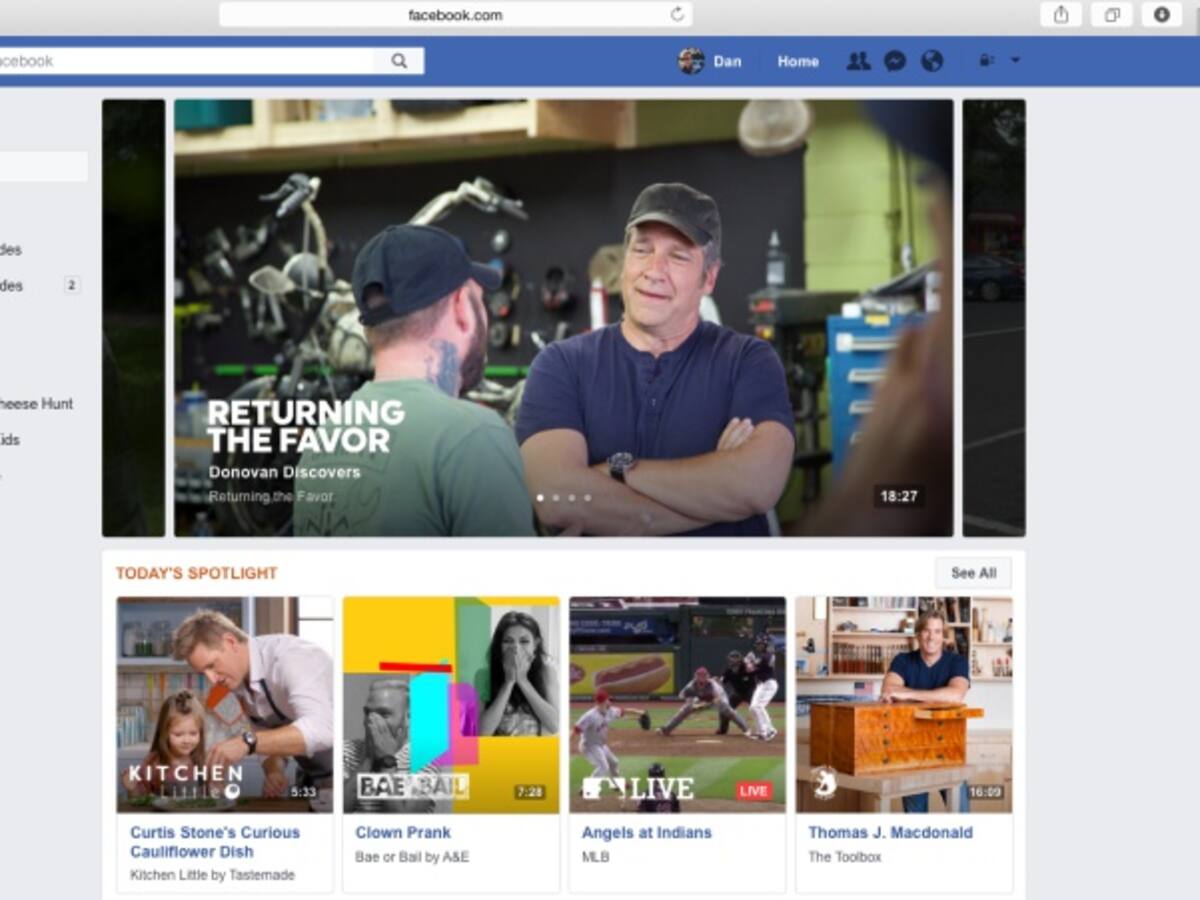Open the Clown Prank video link
This screenshot has width=1200, height=900.
[403, 832]
